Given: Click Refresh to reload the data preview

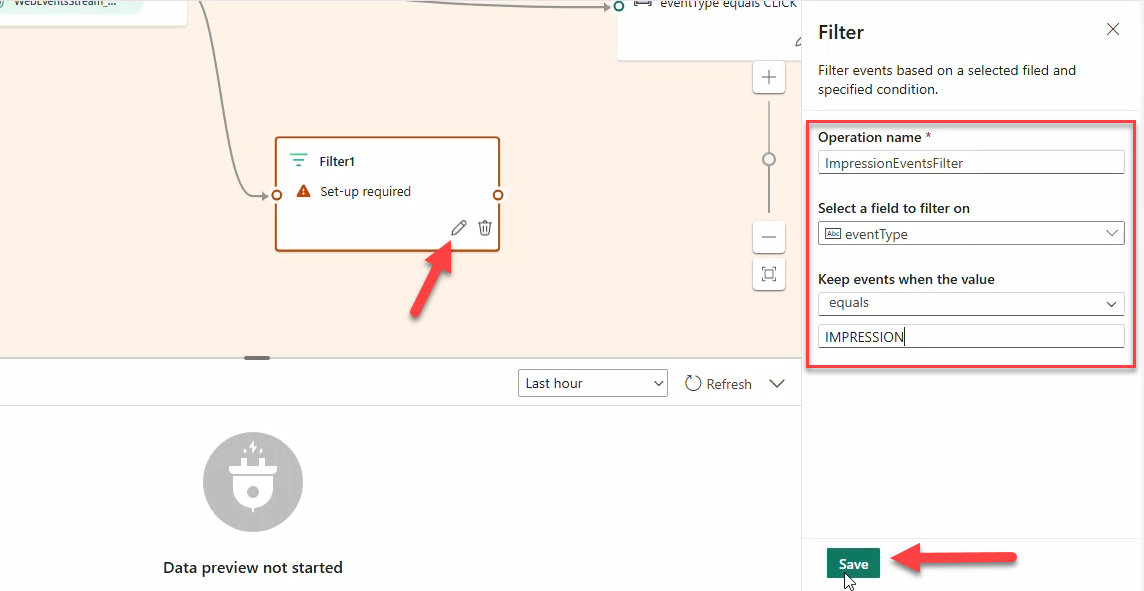Looking at the screenshot, I should 718,383.
